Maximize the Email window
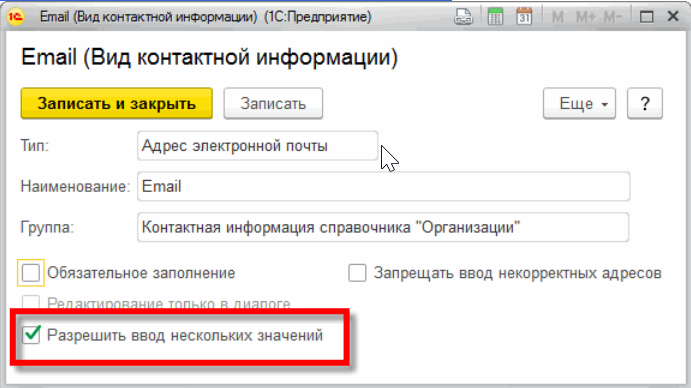The height and width of the screenshot is (388, 691). point(646,17)
